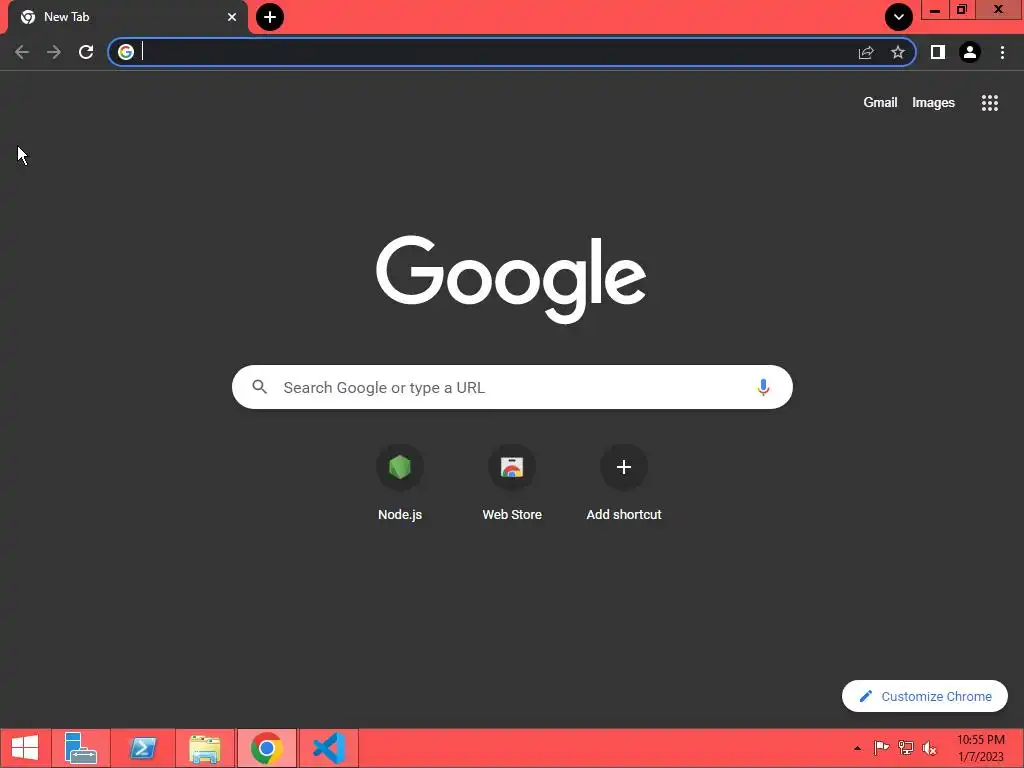Screen dimensions: 1024x768
Task: Expand the tab search dropdown arrow
Action: pyautogui.click(x=899, y=17)
